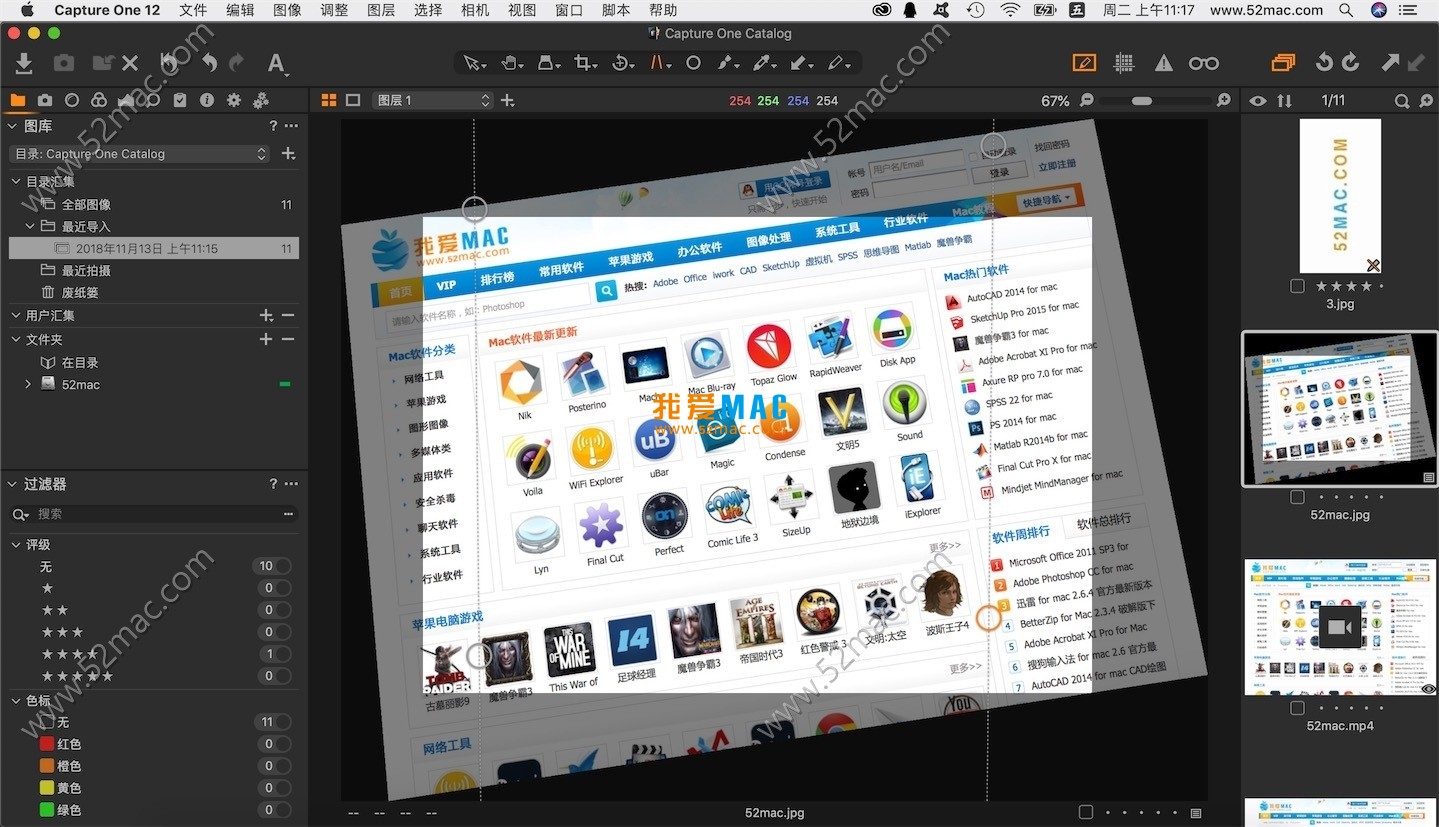Image resolution: width=1439 pixels, height=827 pixels.
Task: Open the 调整 menu
Action: tap(334, 10)
